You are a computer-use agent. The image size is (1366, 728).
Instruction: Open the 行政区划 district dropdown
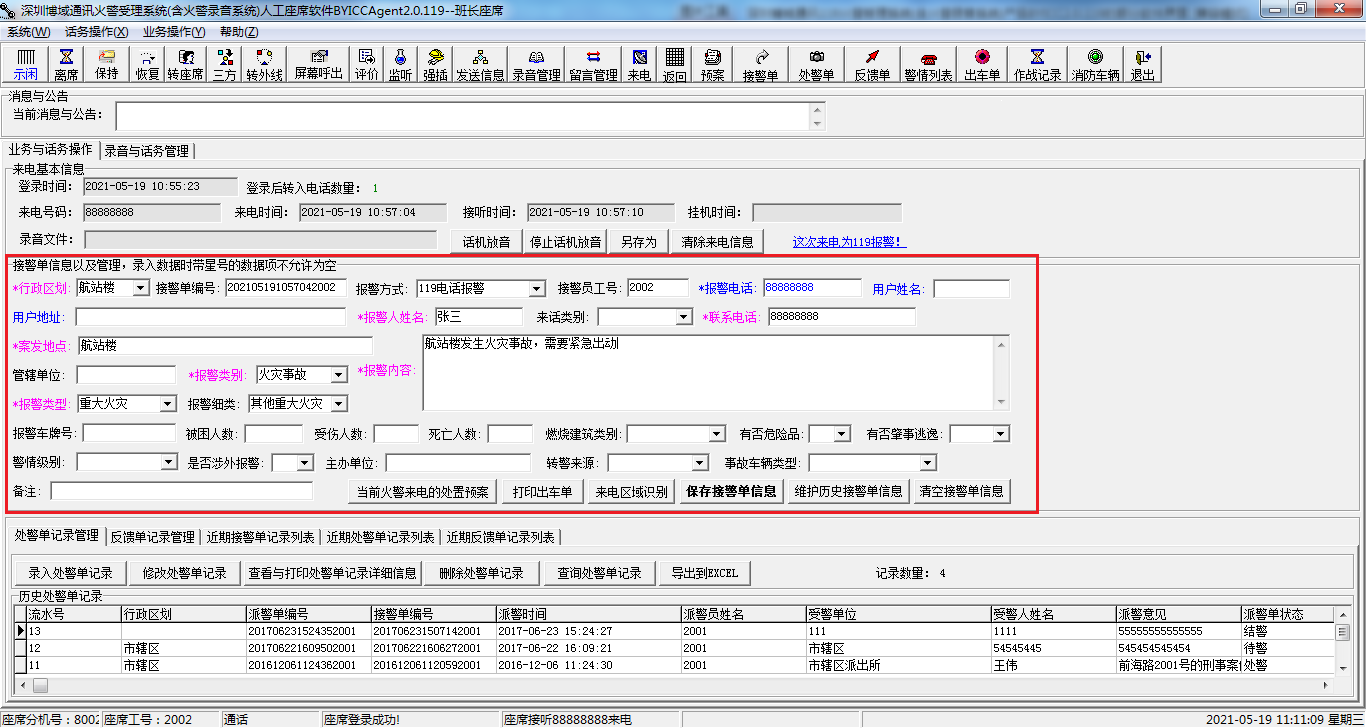[140, 288]
